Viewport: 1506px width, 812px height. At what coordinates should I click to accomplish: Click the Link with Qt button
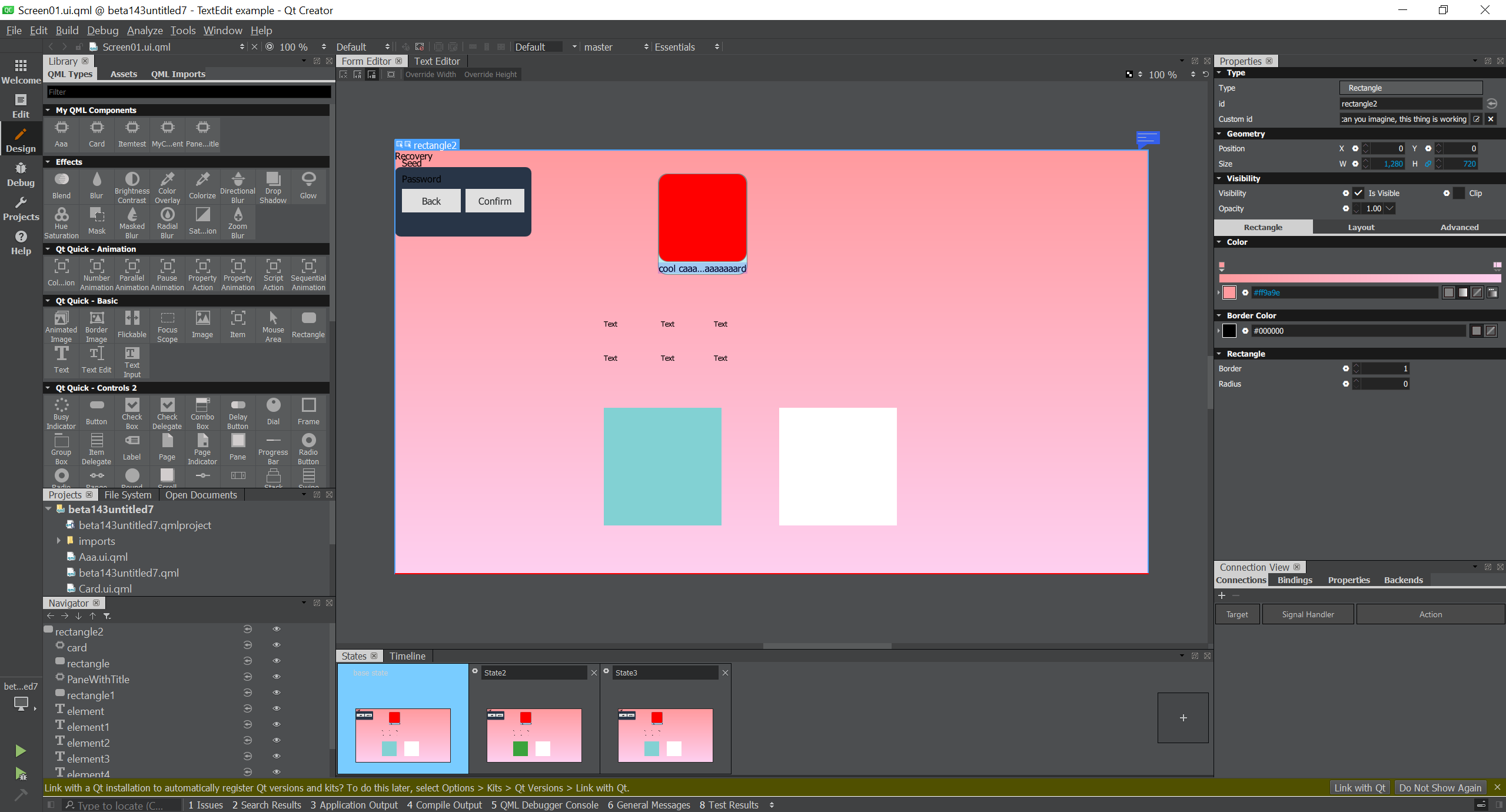tap(1359, 787)
